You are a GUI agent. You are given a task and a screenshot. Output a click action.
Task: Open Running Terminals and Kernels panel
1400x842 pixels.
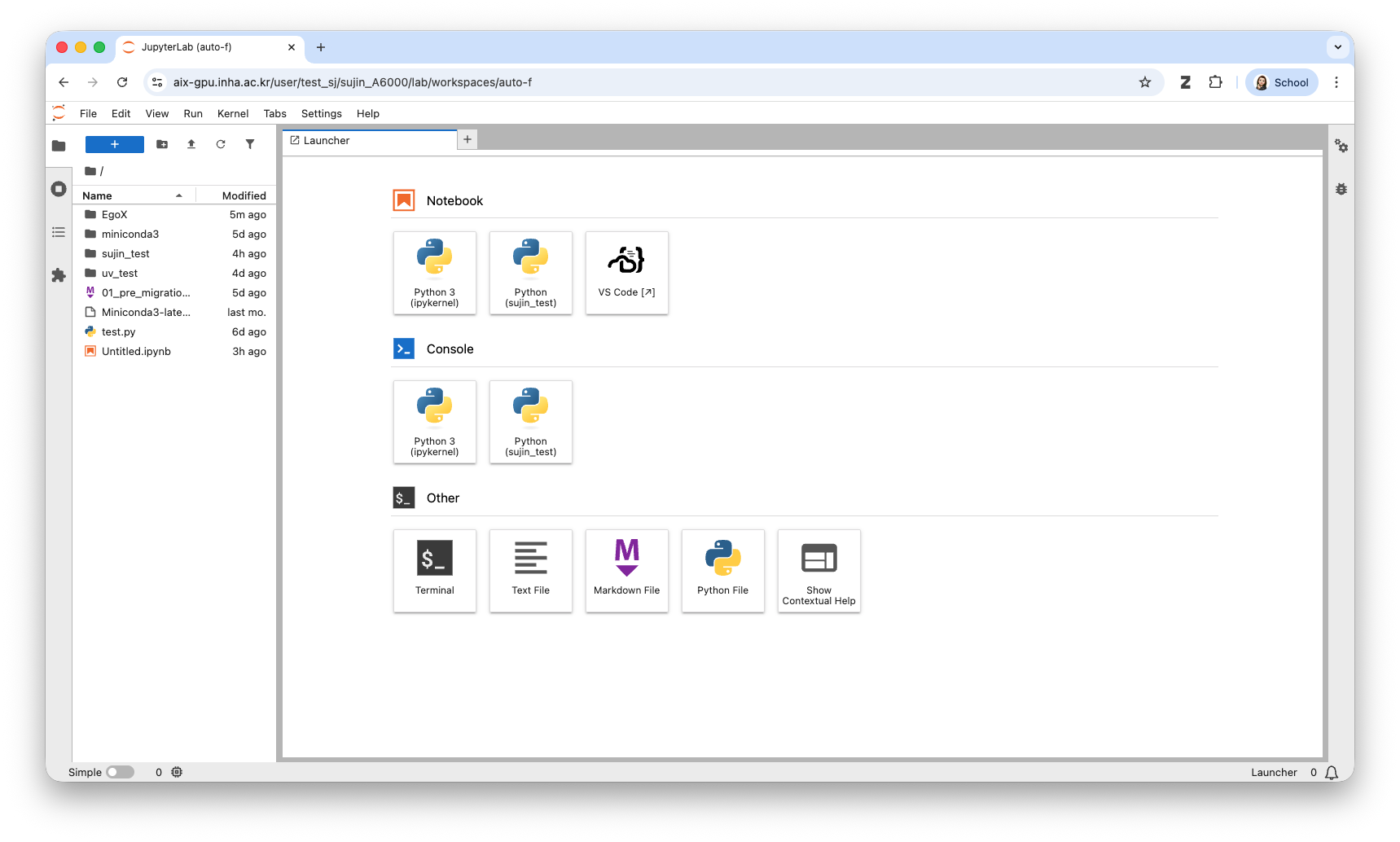click(59, 189)
